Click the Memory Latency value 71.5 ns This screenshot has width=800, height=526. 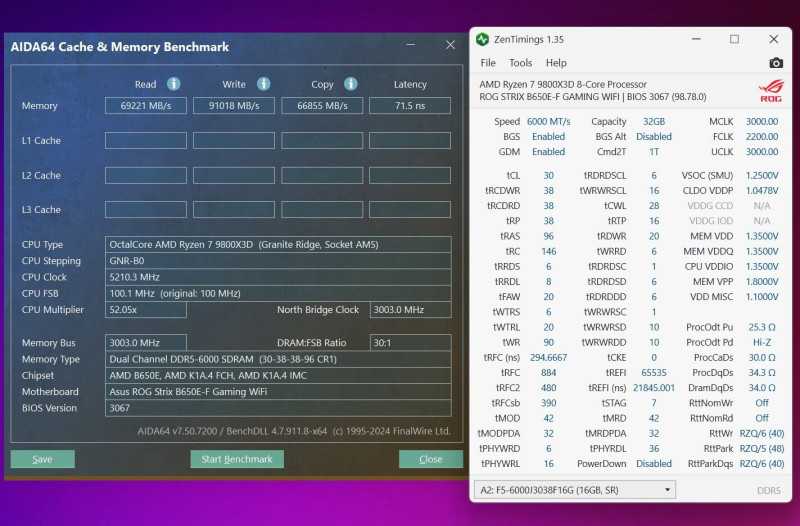410,106
